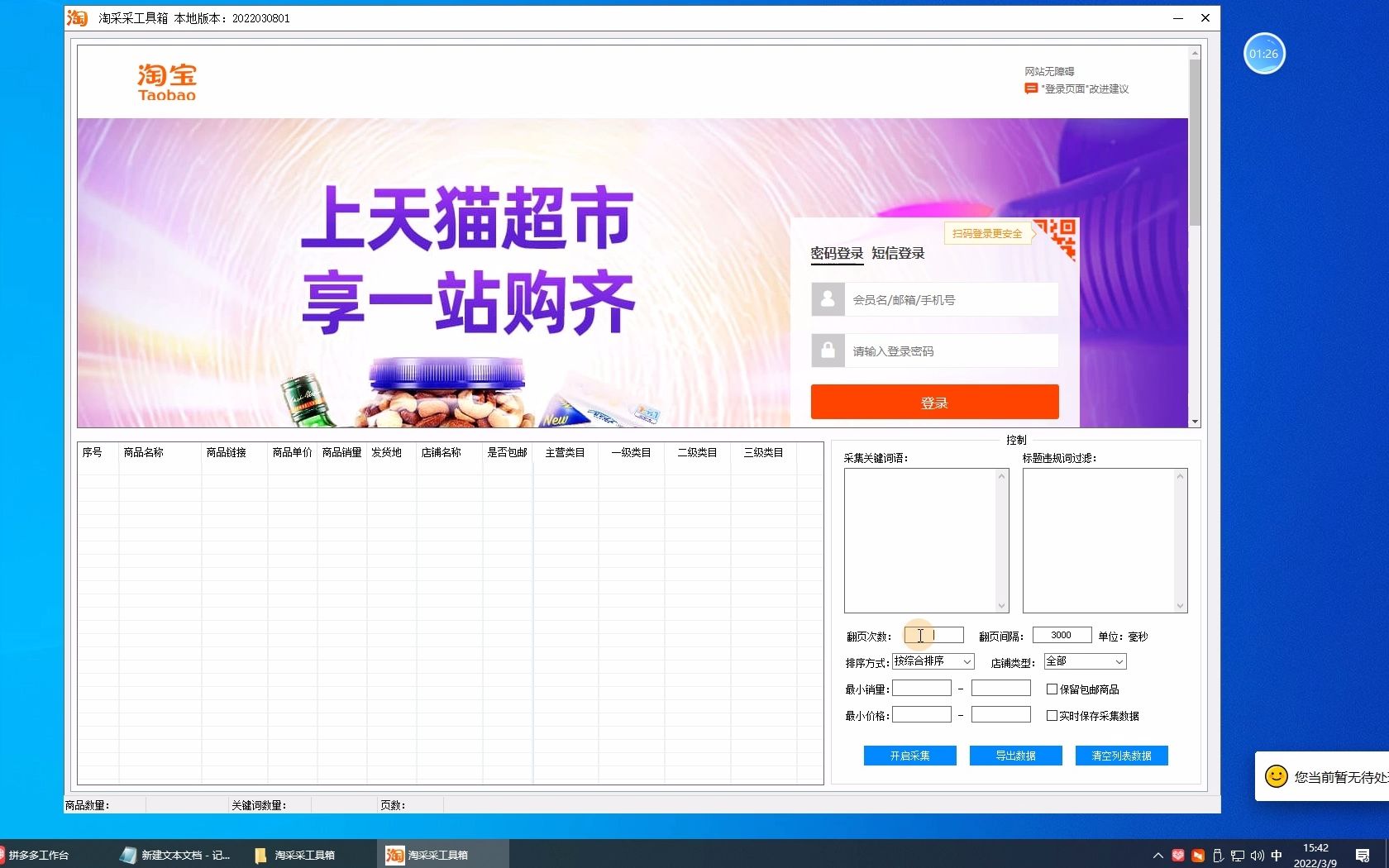Screen dimensions: 1389x868
Task: Click the 一级类目 column header
Action: 632,452
